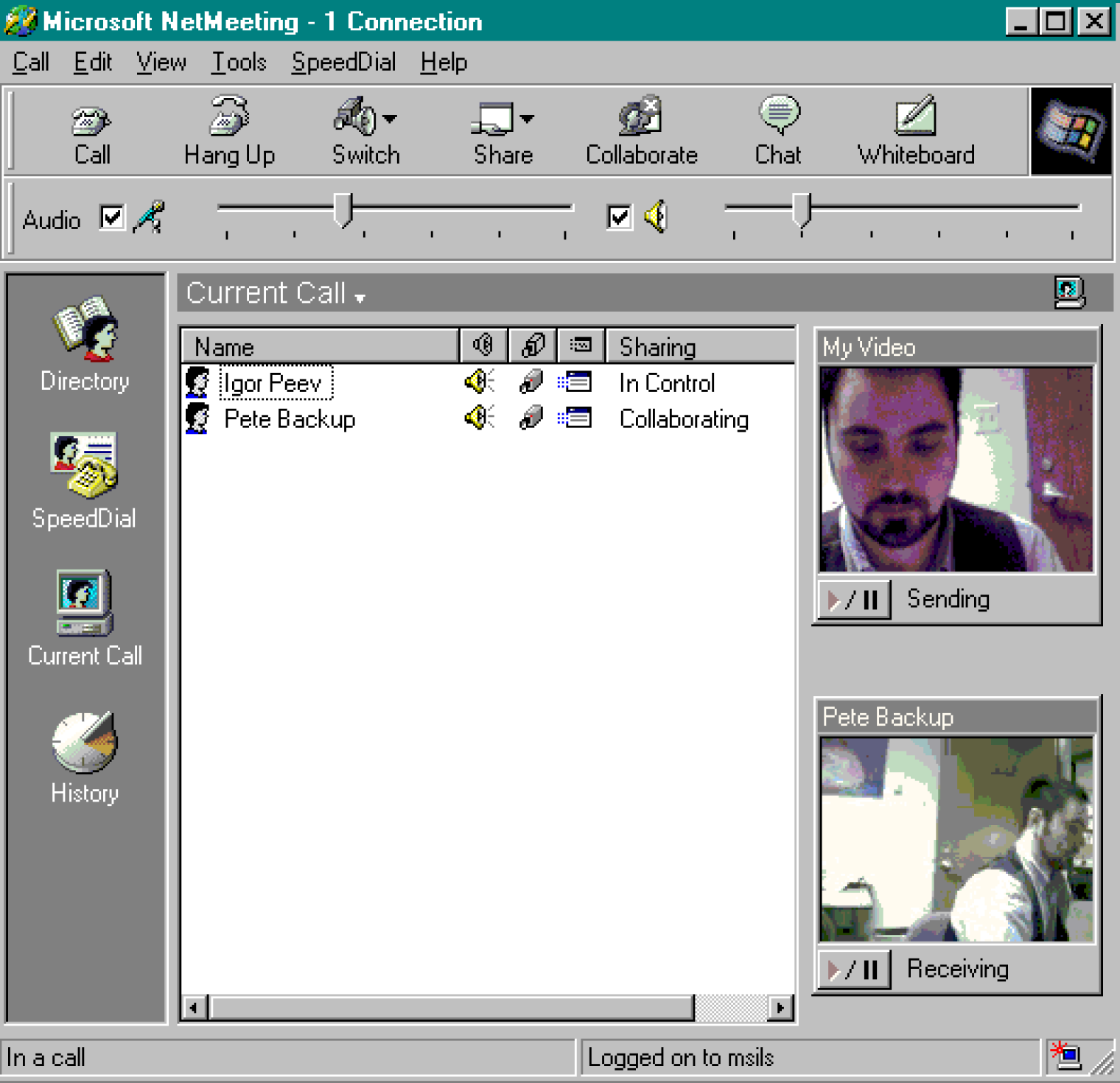Show the Current Call view in sidebar
Viewport: 1120px width, 1083px height.
[x=85, y=619]
